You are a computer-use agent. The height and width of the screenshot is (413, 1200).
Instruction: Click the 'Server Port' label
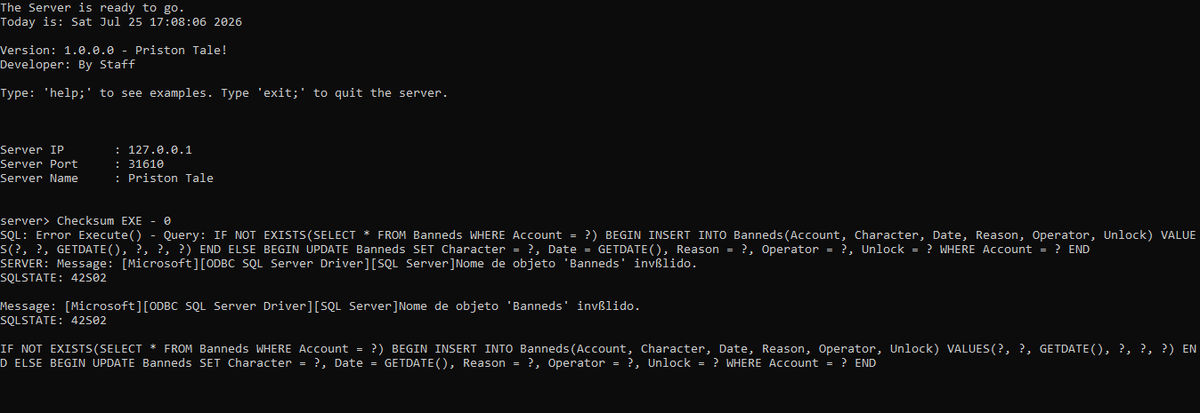(39, 164)
